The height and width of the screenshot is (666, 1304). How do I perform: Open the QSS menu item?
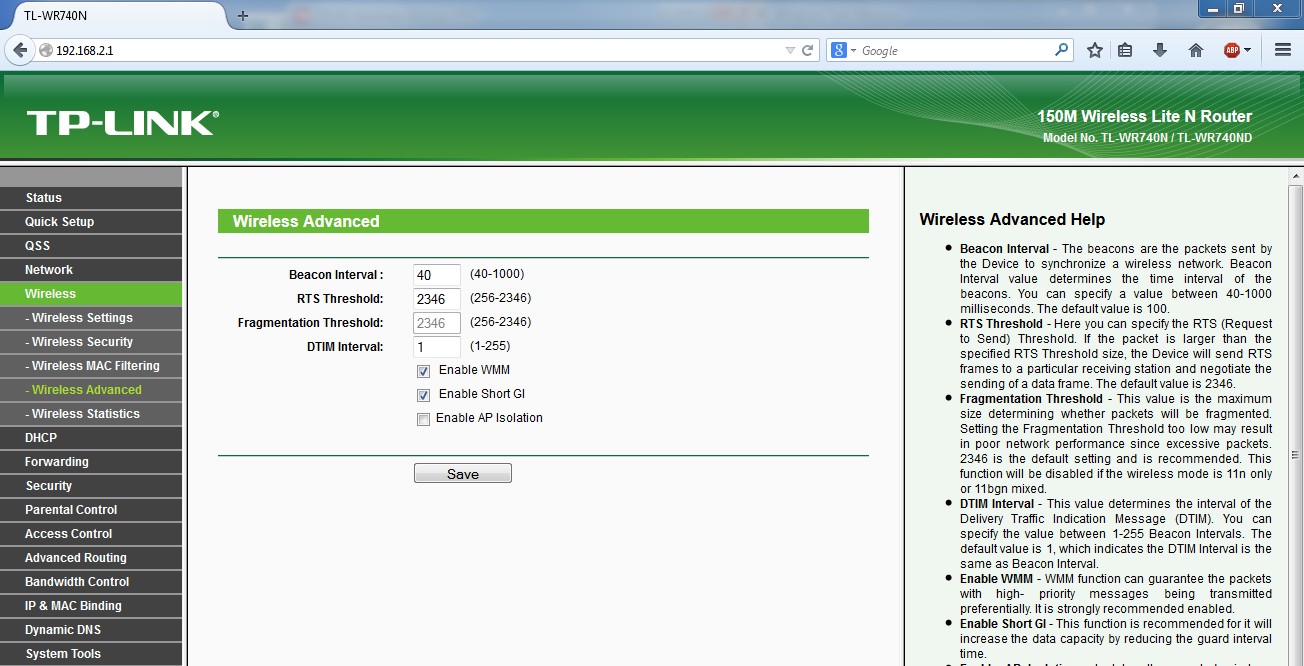91,246
